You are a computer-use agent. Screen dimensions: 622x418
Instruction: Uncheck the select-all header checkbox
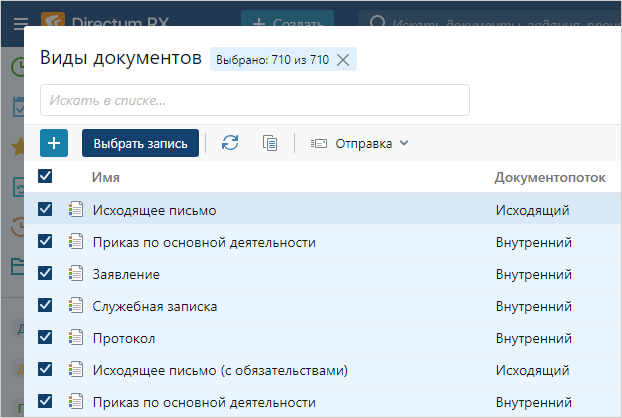[45, 177]
